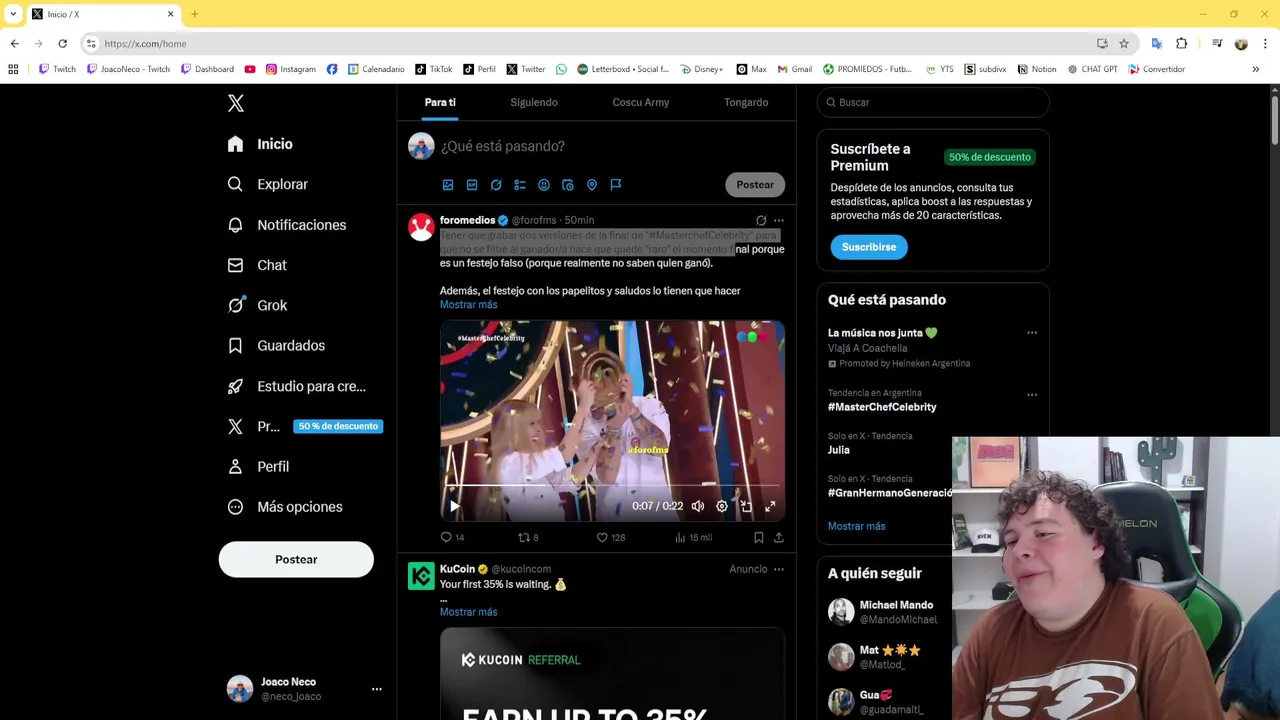Open Guardados bookmarks in sidebar
The height and width of the screenshot is (720, 1280).
pyautogui.click(x=276, y=345)
